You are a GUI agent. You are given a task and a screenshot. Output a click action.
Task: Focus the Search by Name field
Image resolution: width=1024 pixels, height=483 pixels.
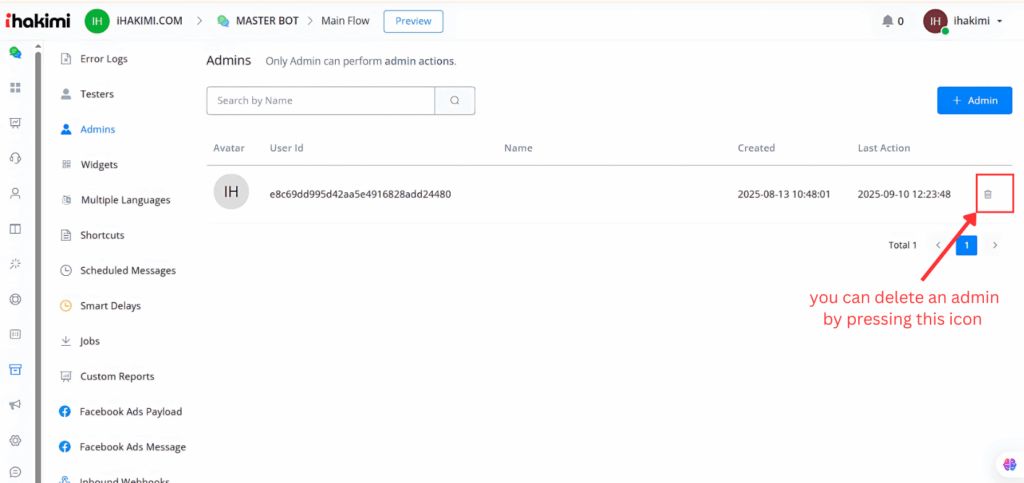pyautogui.click(x=320, y=101)
